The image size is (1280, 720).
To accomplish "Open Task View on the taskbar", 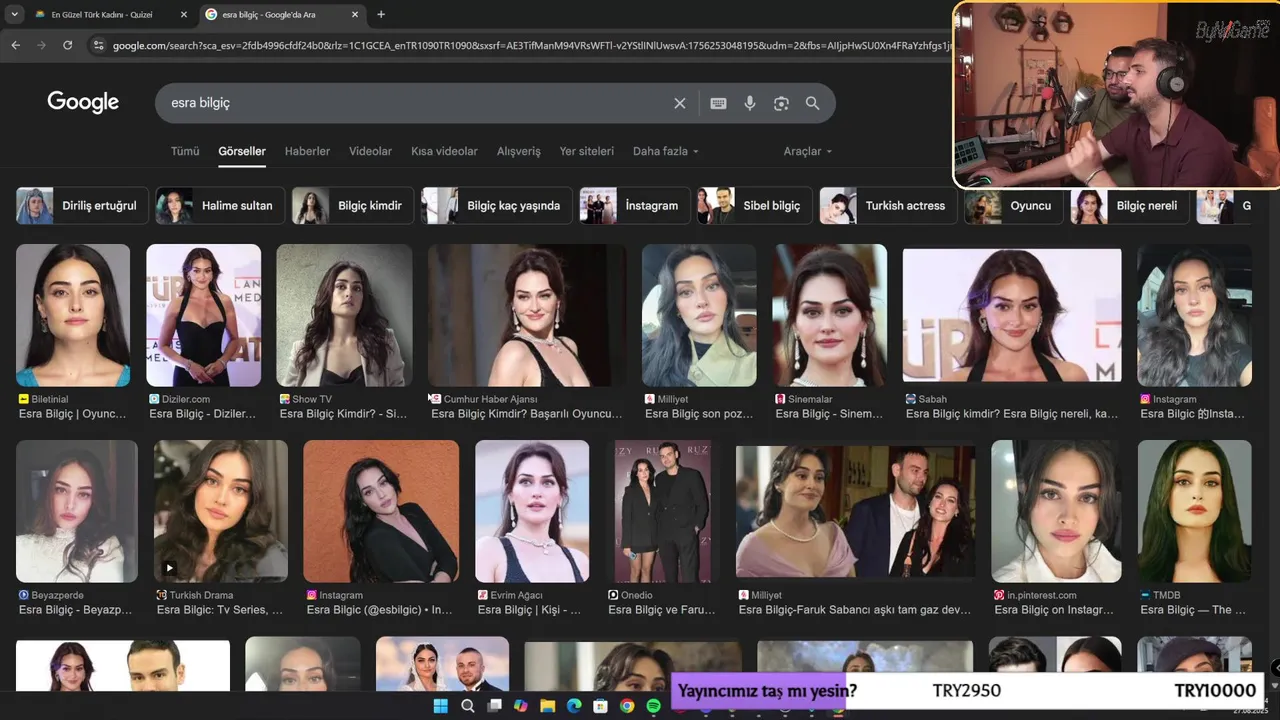I will [x=494, y=706].
